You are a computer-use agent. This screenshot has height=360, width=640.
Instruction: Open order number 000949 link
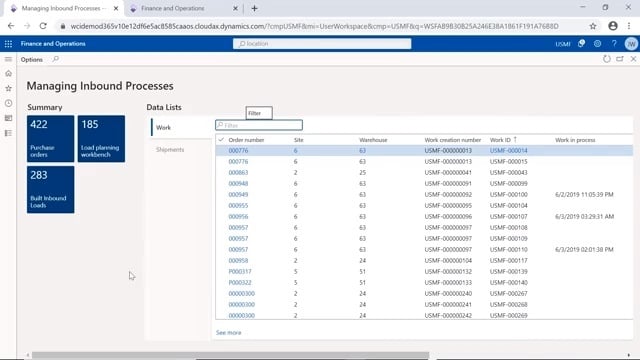point(238,195)
